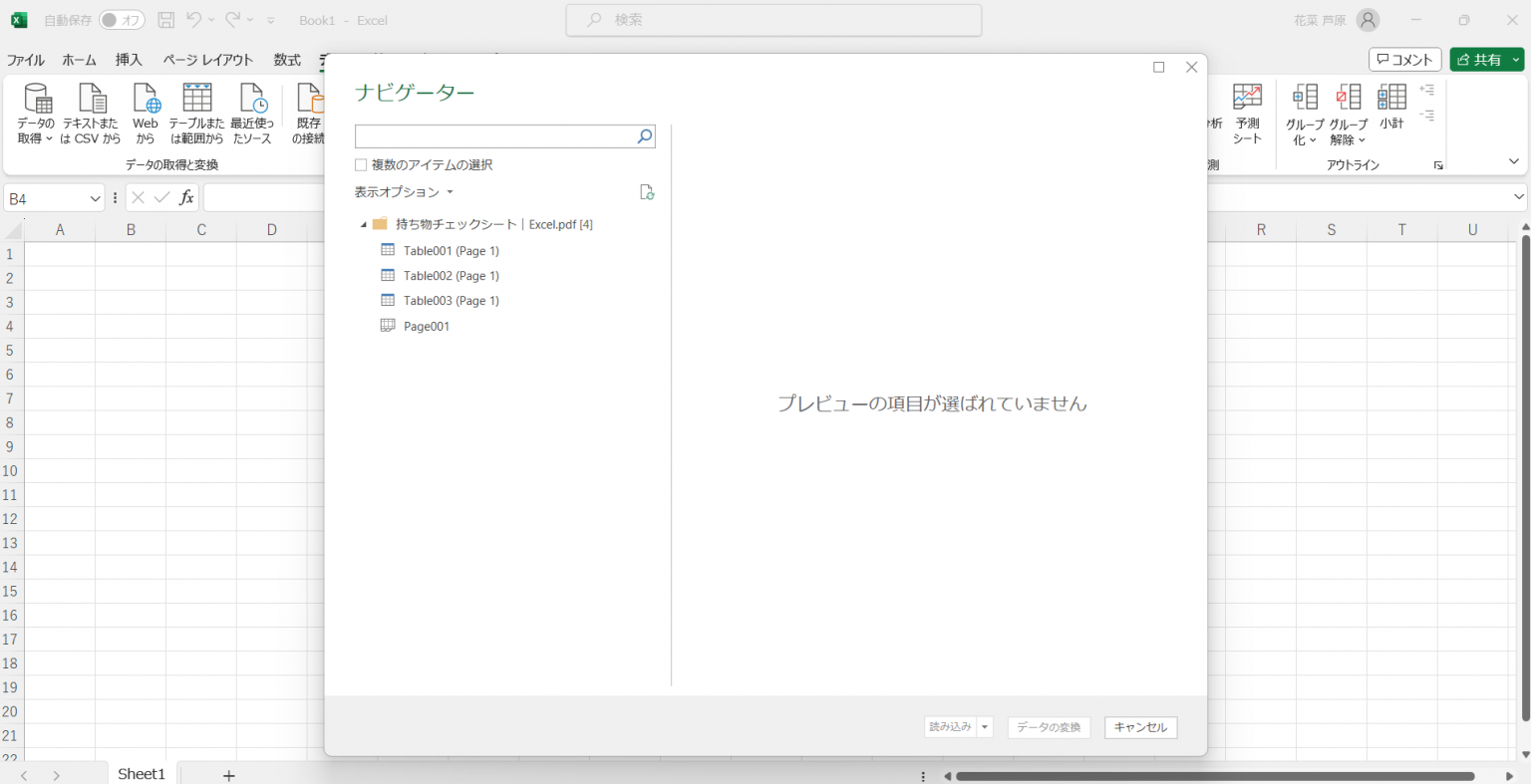This screenshot has width=1531, height=784.
Task: Click the 共有 share button
Action: tap(1479, 60)
